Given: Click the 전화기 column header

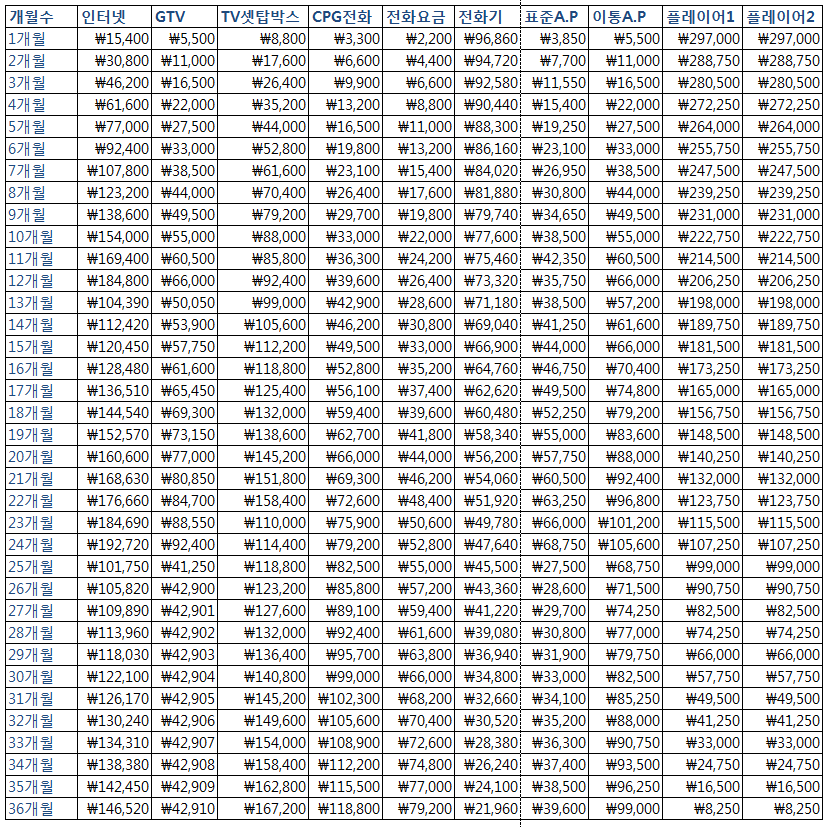Looking at the screenshot, I should 487,17.
